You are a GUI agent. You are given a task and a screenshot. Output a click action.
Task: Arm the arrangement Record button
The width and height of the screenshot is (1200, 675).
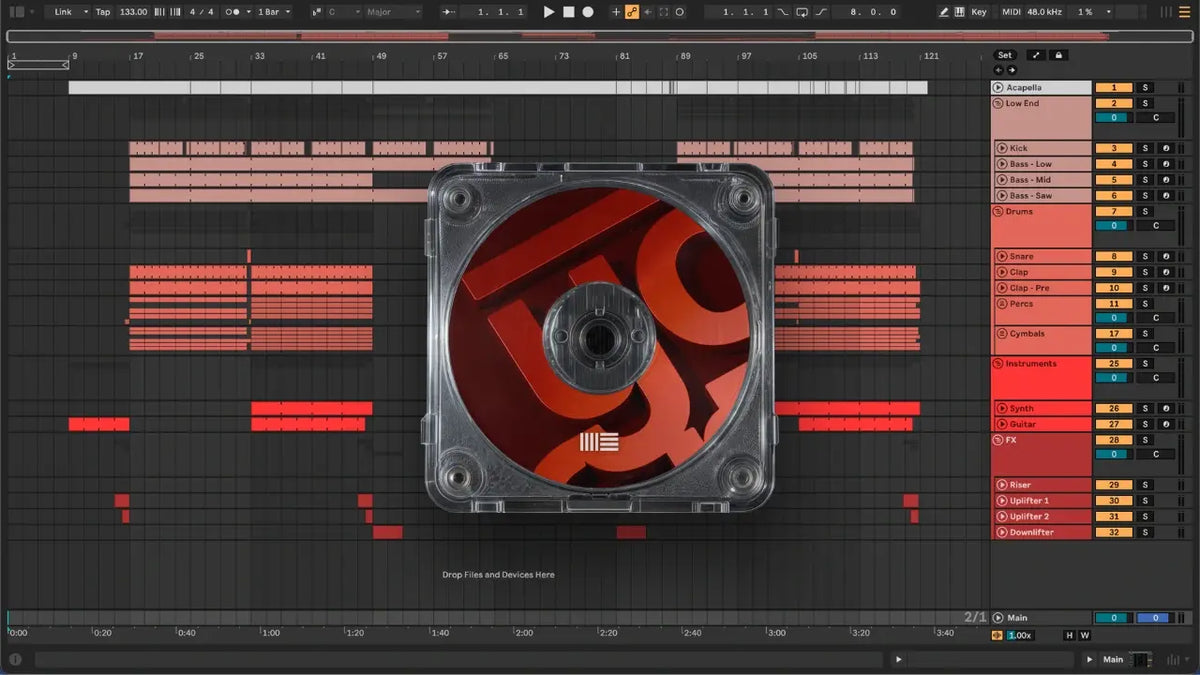coord(588,12)
